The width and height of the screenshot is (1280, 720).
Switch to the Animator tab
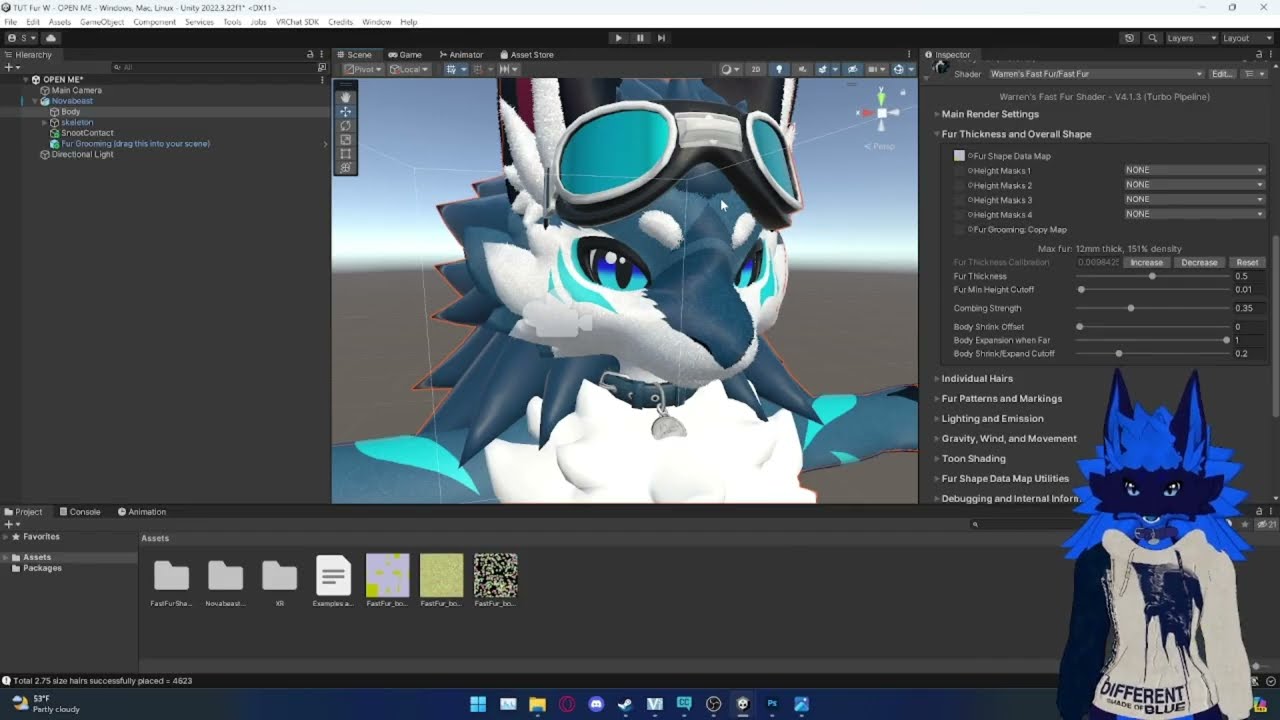(461, 55)
